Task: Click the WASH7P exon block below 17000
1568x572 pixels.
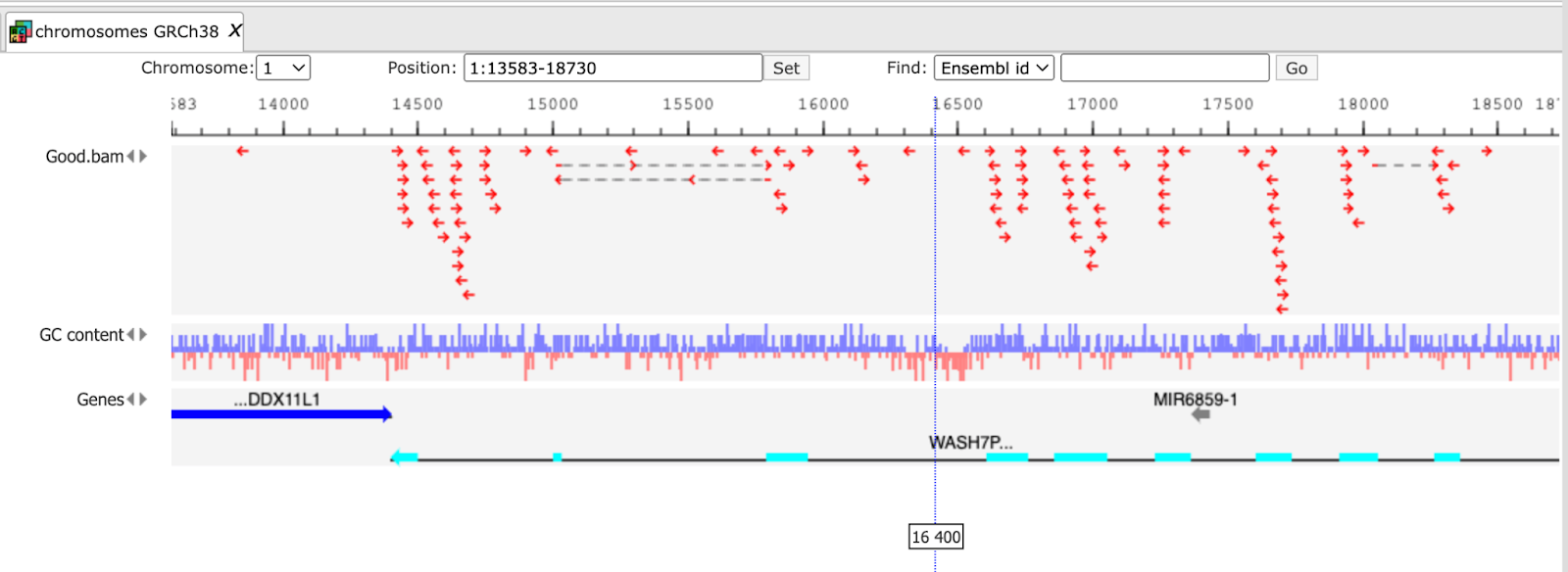Action: 1080,457
